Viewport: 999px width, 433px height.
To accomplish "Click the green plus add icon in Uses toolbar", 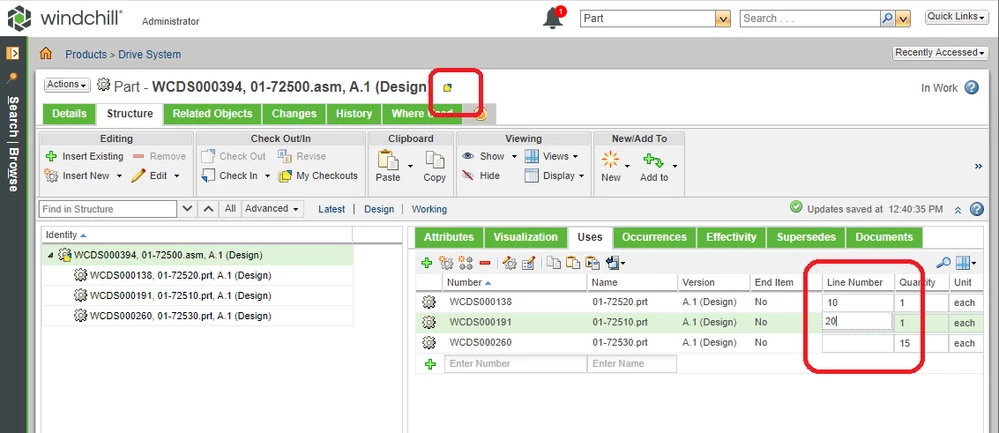I will coord(427,262).
